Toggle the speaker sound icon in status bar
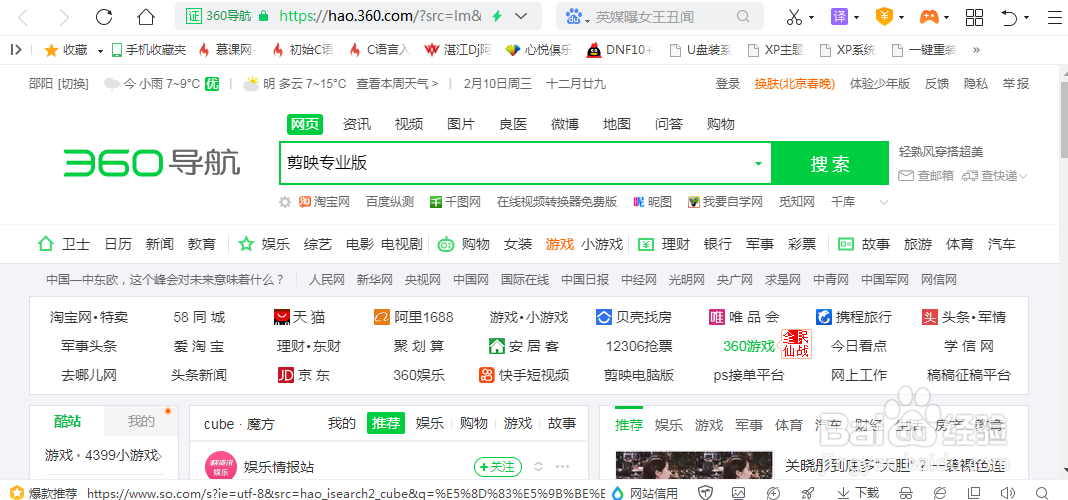The width and height of the screenshot is (1068, 500). click(x=1009, y=492)
